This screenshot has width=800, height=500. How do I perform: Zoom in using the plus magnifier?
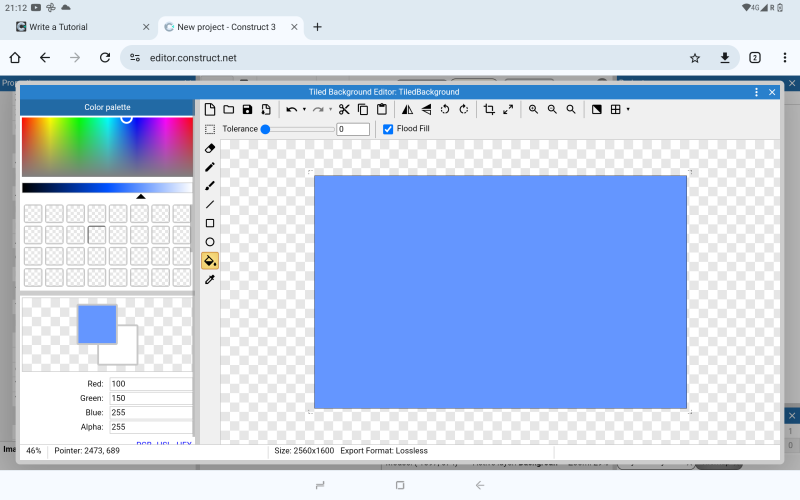point(533,109)
